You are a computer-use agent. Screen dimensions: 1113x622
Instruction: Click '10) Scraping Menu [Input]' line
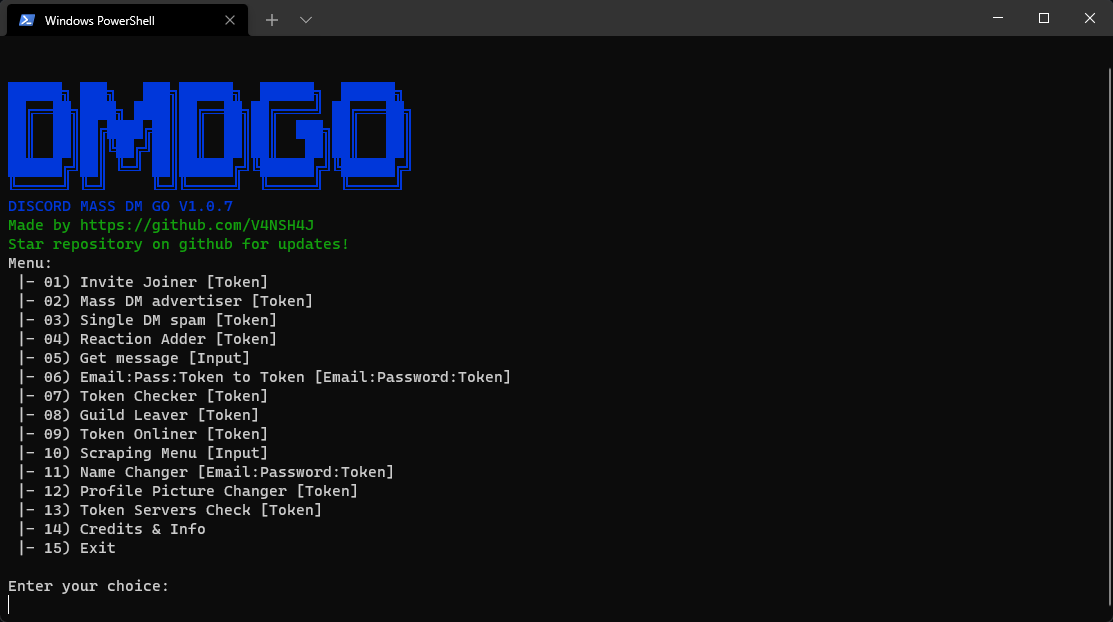pyautogui.click(x=143, y=453)
